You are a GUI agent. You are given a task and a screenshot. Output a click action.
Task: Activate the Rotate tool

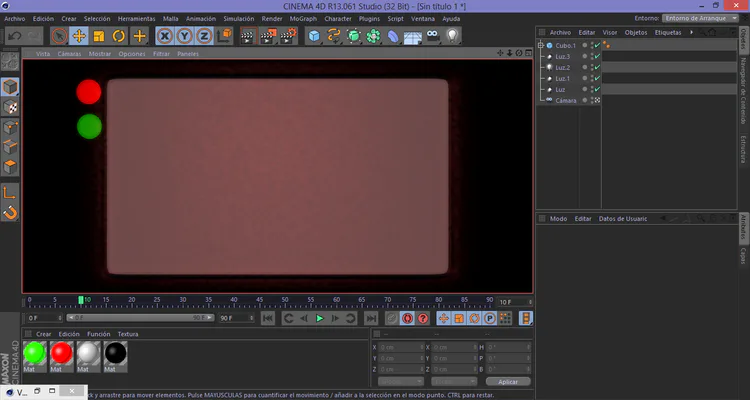click(119, 36)
